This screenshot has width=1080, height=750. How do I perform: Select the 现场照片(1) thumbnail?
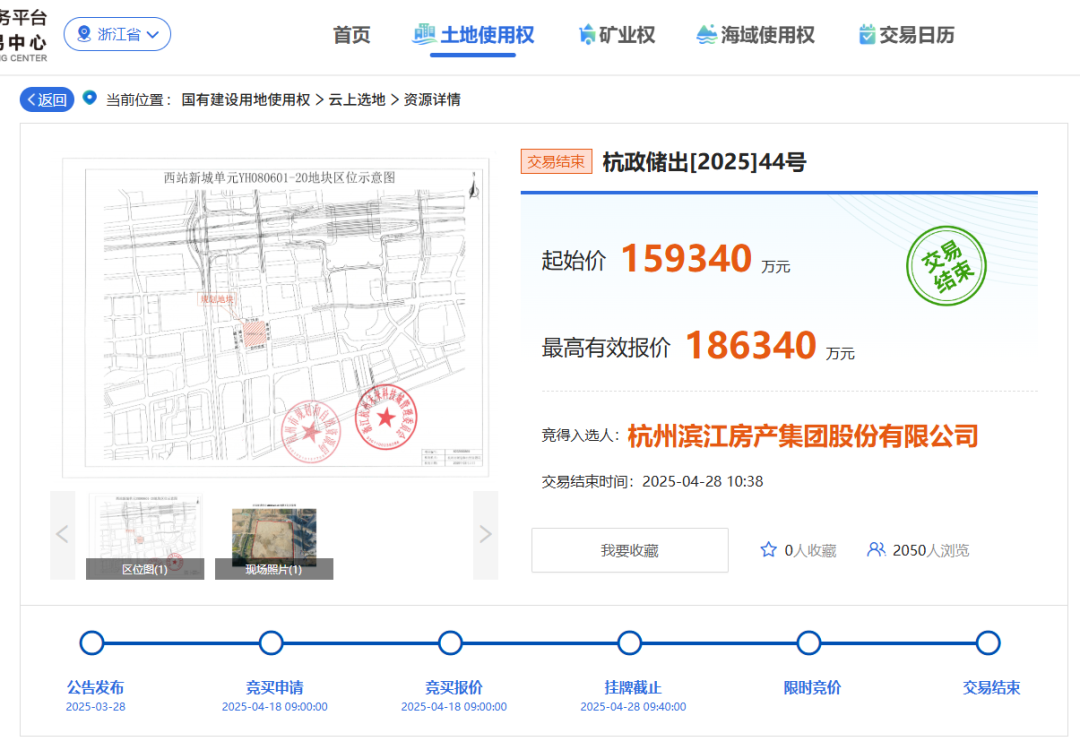pos(274,543)
